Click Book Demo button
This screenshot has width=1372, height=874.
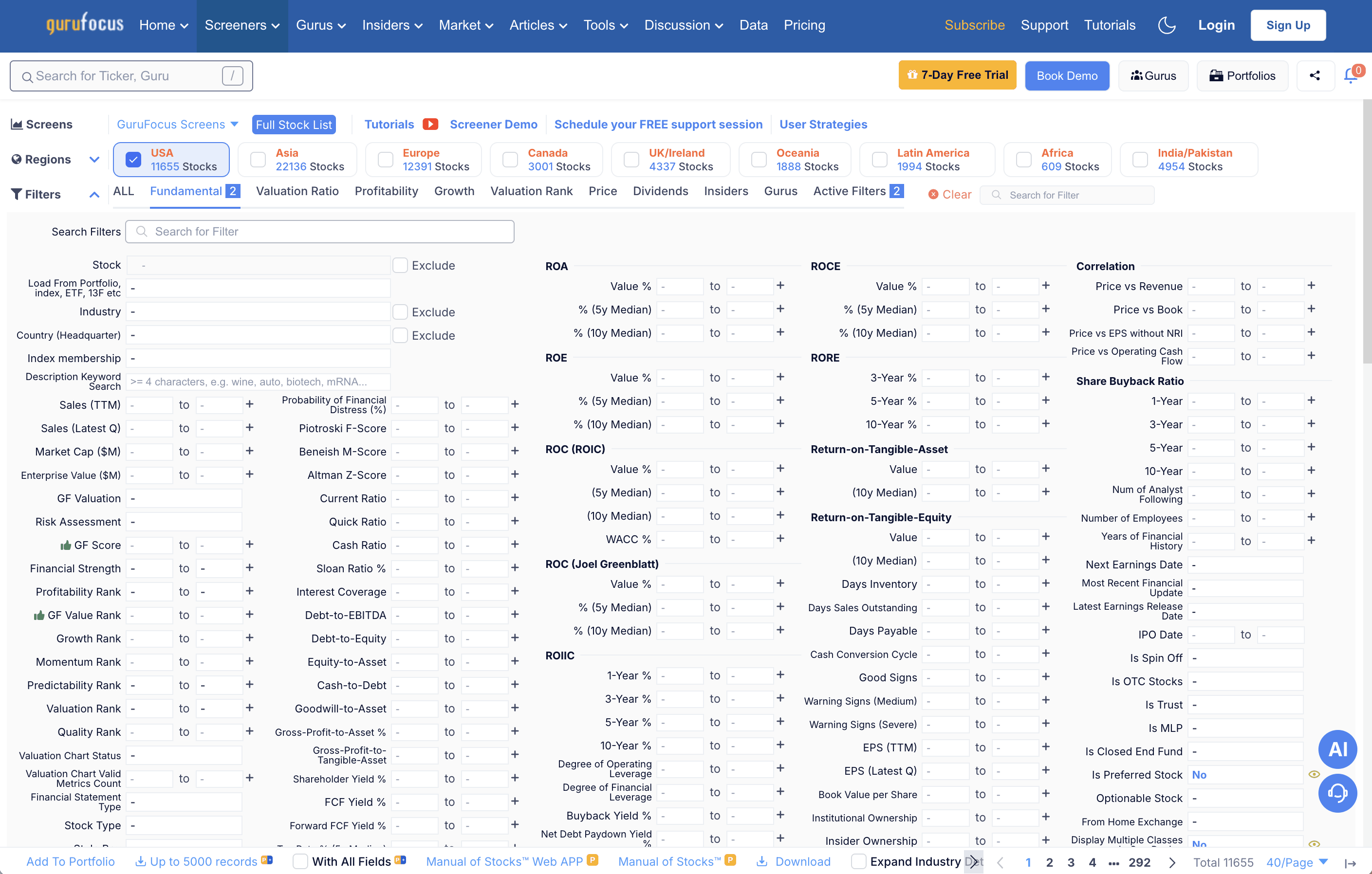pos(1067,76)
